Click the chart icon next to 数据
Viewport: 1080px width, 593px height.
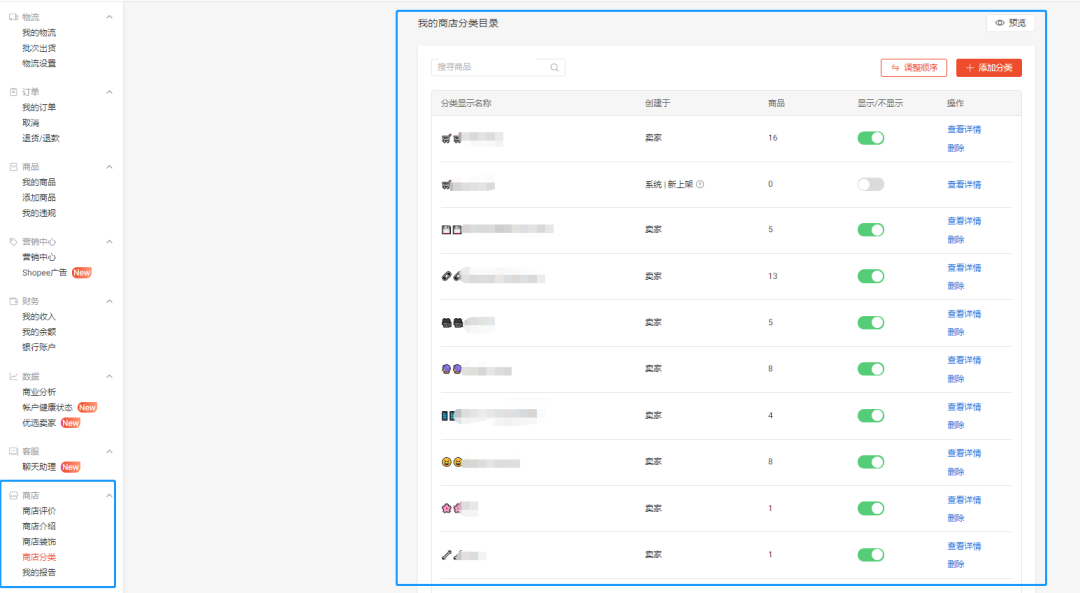[13, 377]
